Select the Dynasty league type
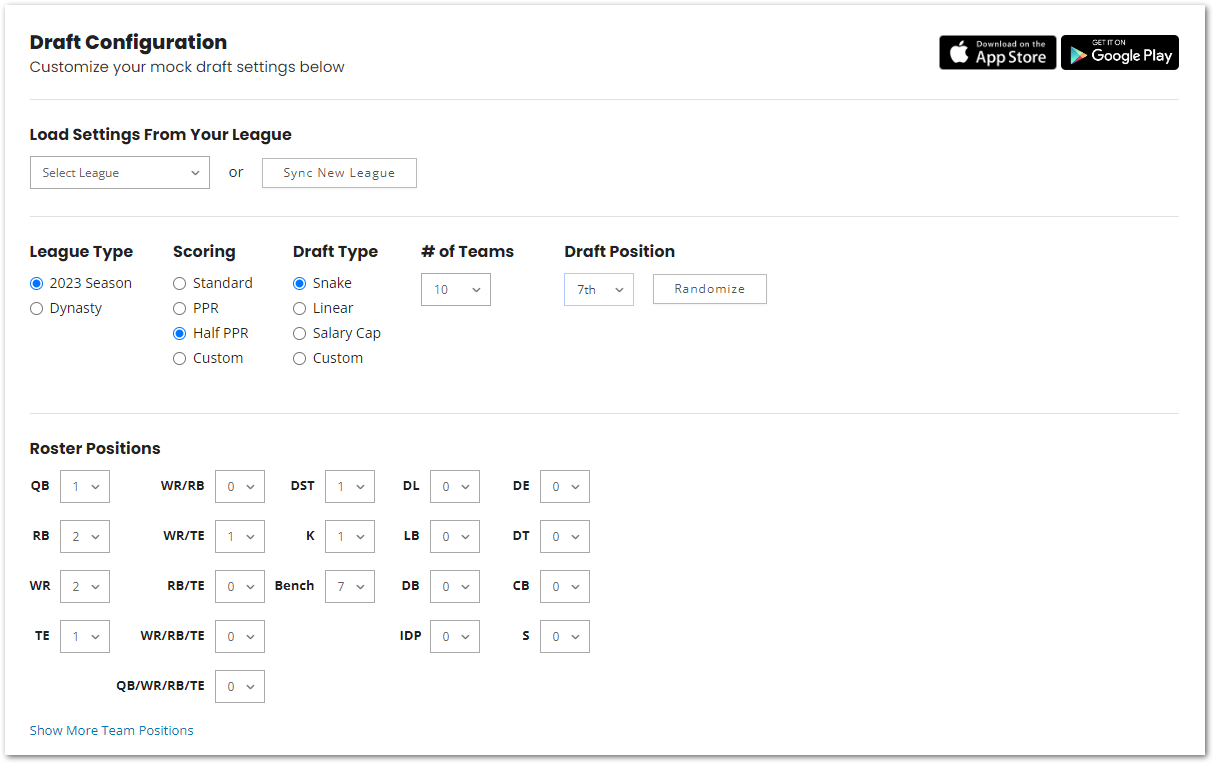 [37, 308]
